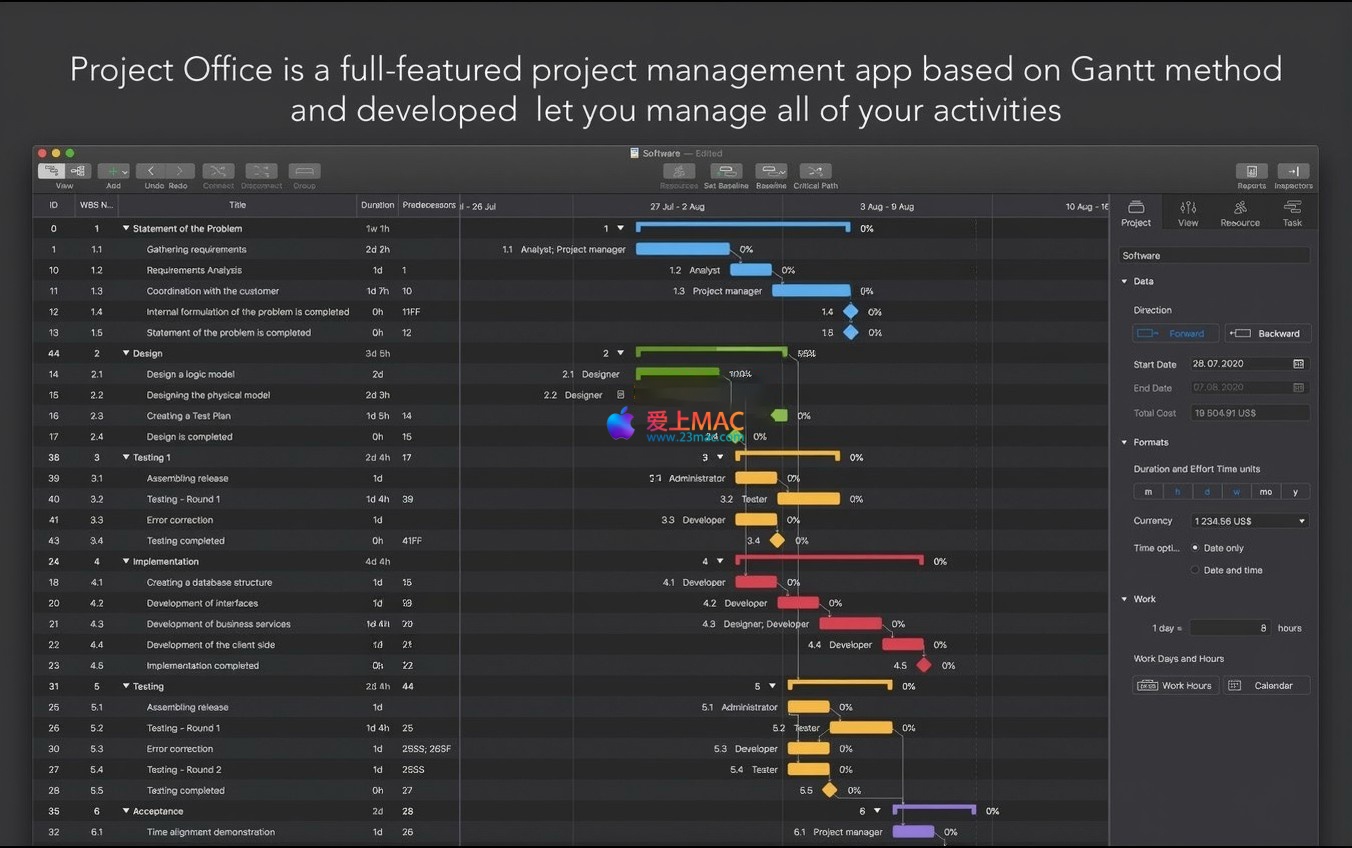Image resolution: width=1352 pixels, height=848 pixels.
Task: Select the Date and time radio button
Action: (x=1195, y=570)
